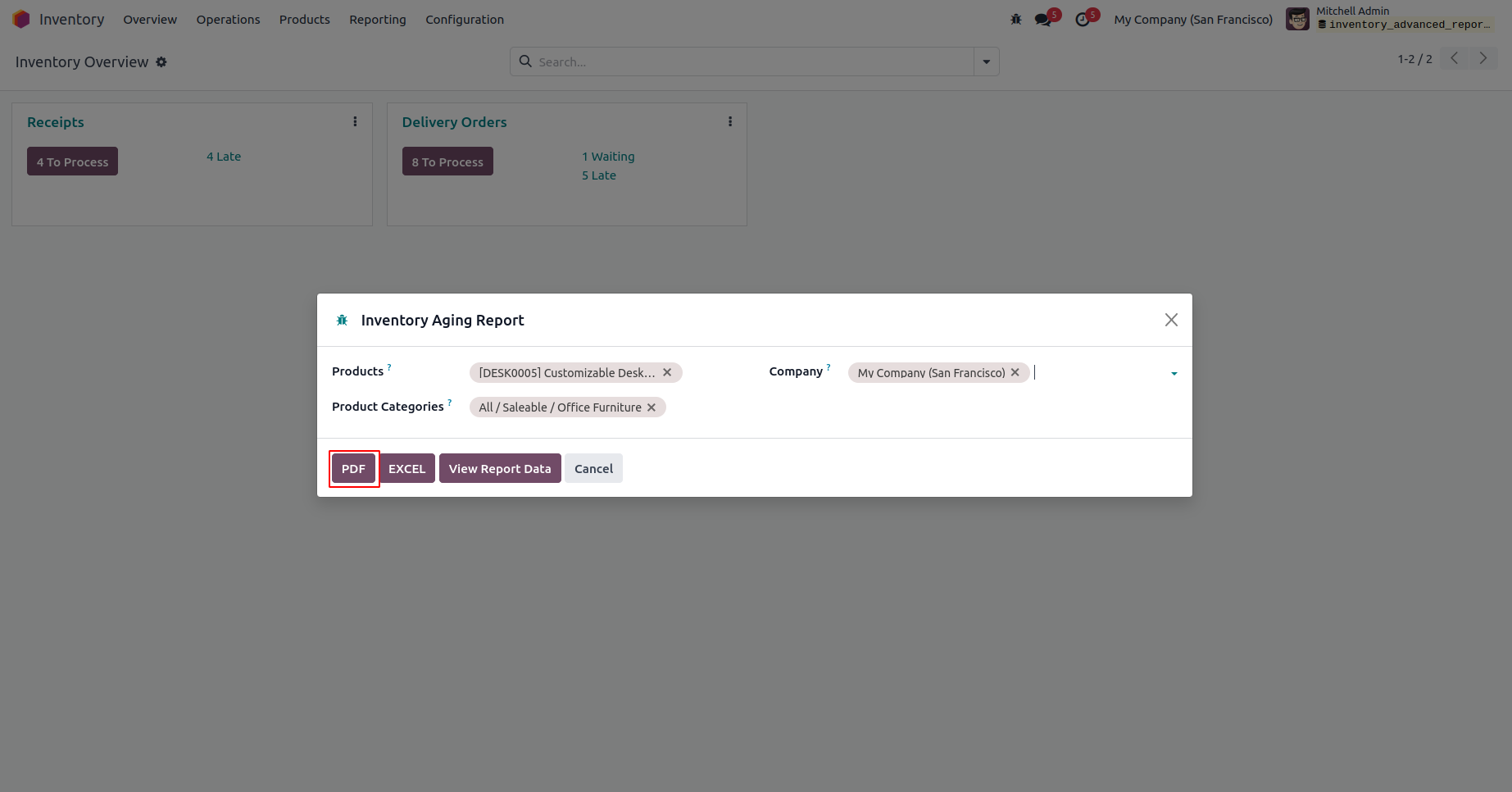
Task: Expand the Company field dropdown arrow
Action: tap(1174, 374)
